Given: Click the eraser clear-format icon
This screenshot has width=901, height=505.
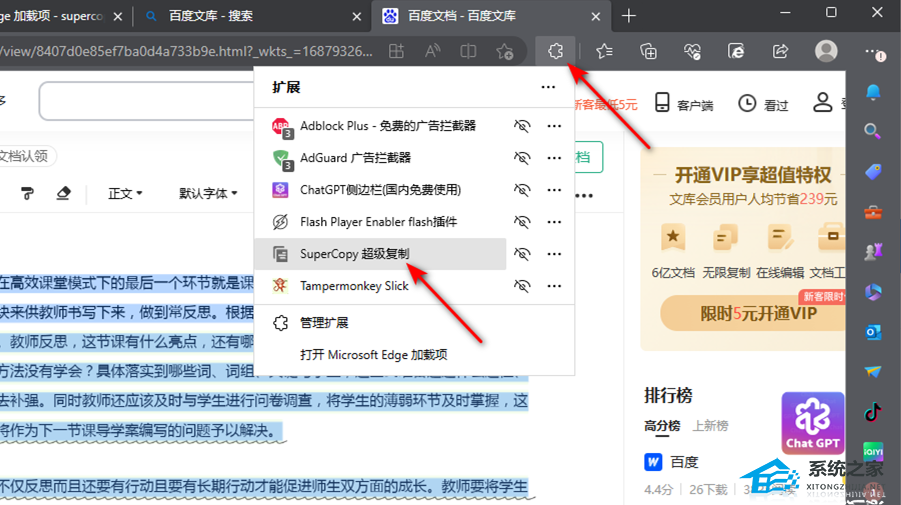Looking at the screenshot, I should pyautogui.click(x=63, y=194).
